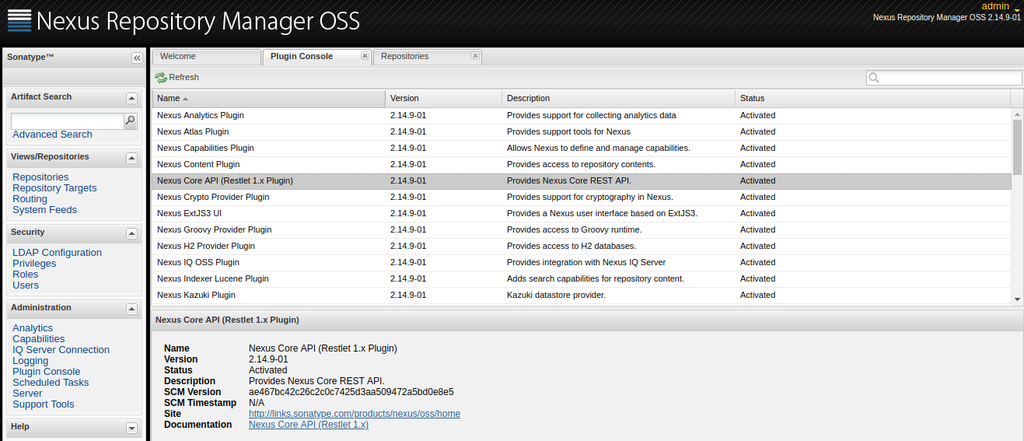This screenshot has height=441, width=1024.
Task: Open the Privileges link
Action: coord(34,263)
